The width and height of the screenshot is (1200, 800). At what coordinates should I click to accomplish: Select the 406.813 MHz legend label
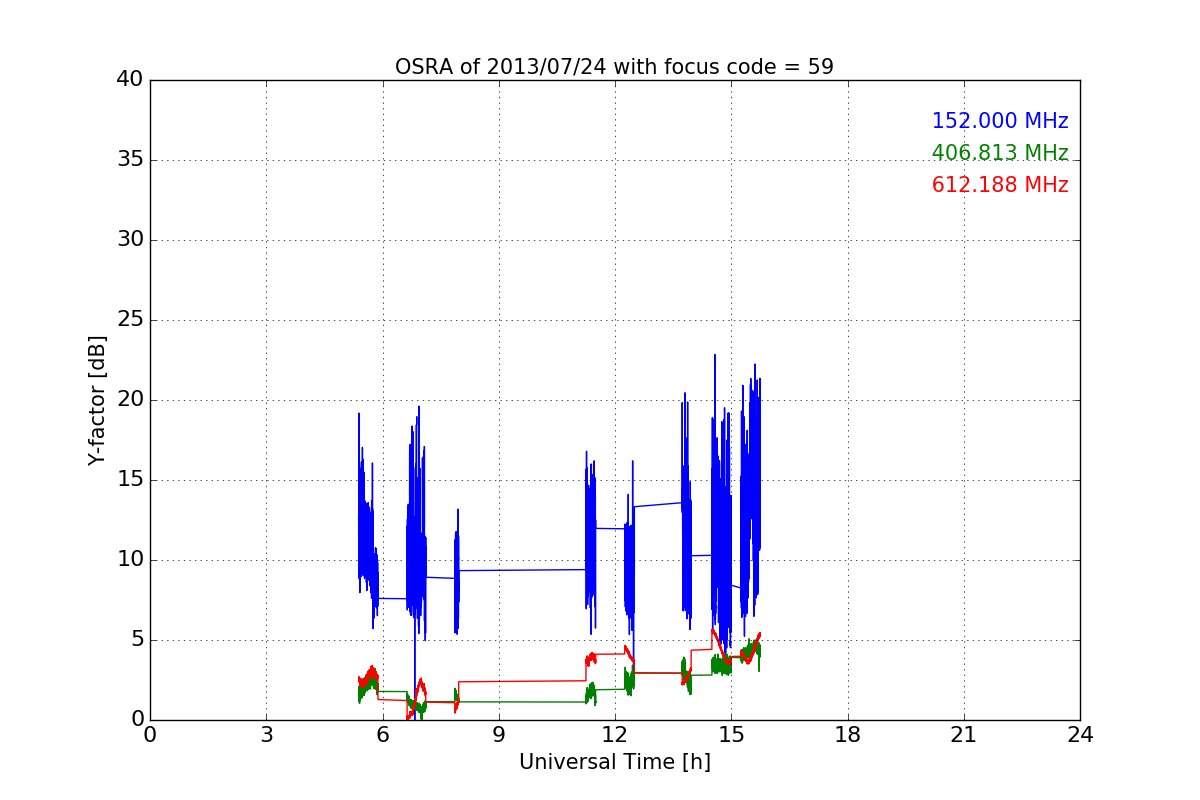[1000, 153]
